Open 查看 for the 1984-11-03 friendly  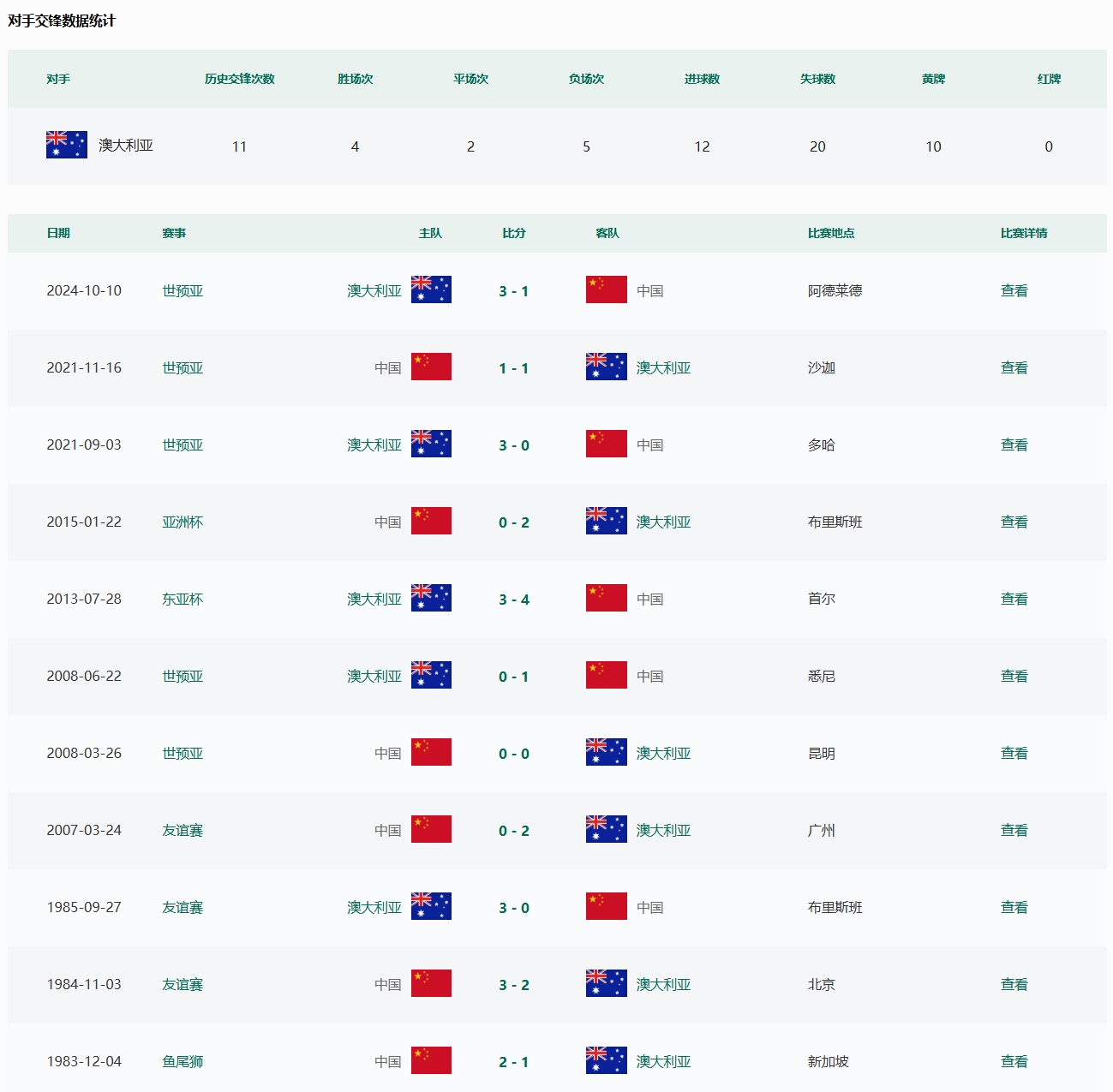pyautogui.click(x=1014, y=984)
